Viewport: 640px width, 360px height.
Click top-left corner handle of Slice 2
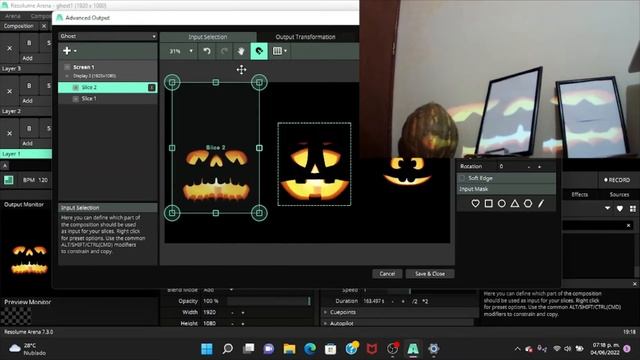tap(172, 82)
